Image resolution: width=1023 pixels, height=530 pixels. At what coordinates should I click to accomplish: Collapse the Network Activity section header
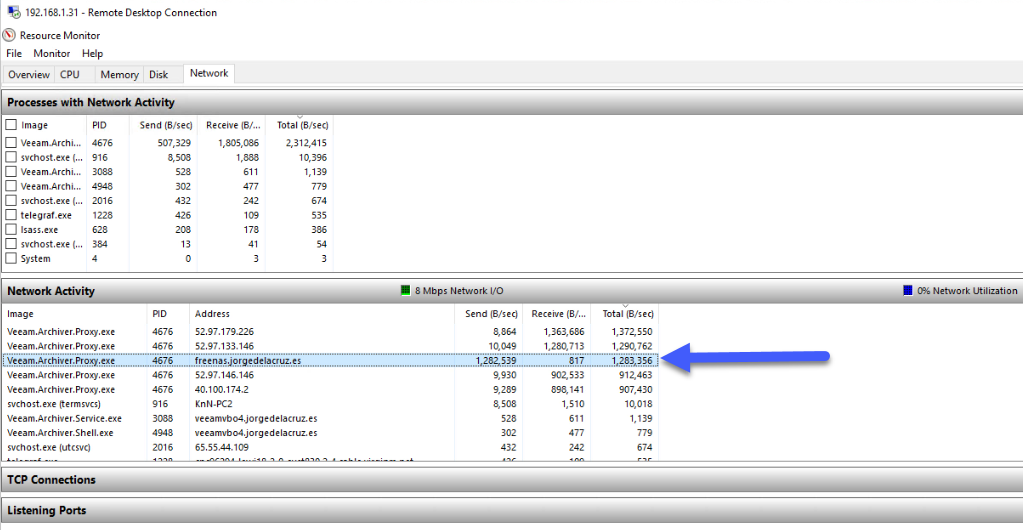[512, 290]
